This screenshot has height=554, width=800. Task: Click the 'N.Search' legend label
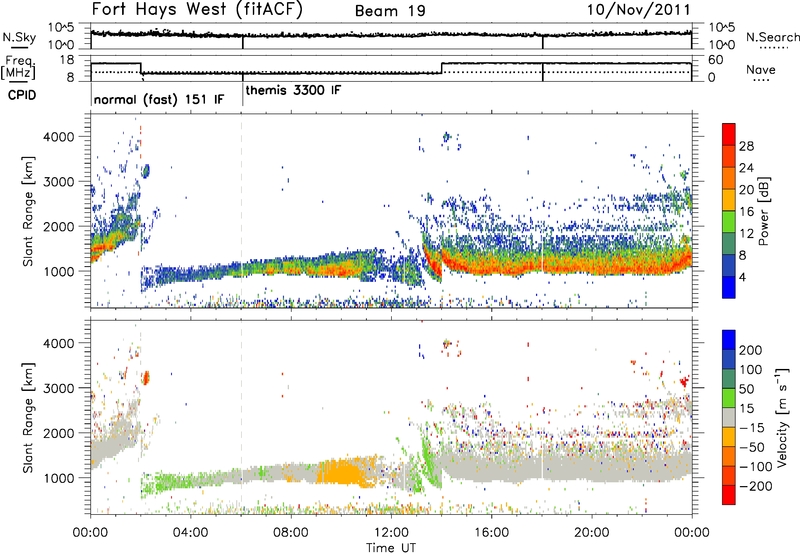773,37
